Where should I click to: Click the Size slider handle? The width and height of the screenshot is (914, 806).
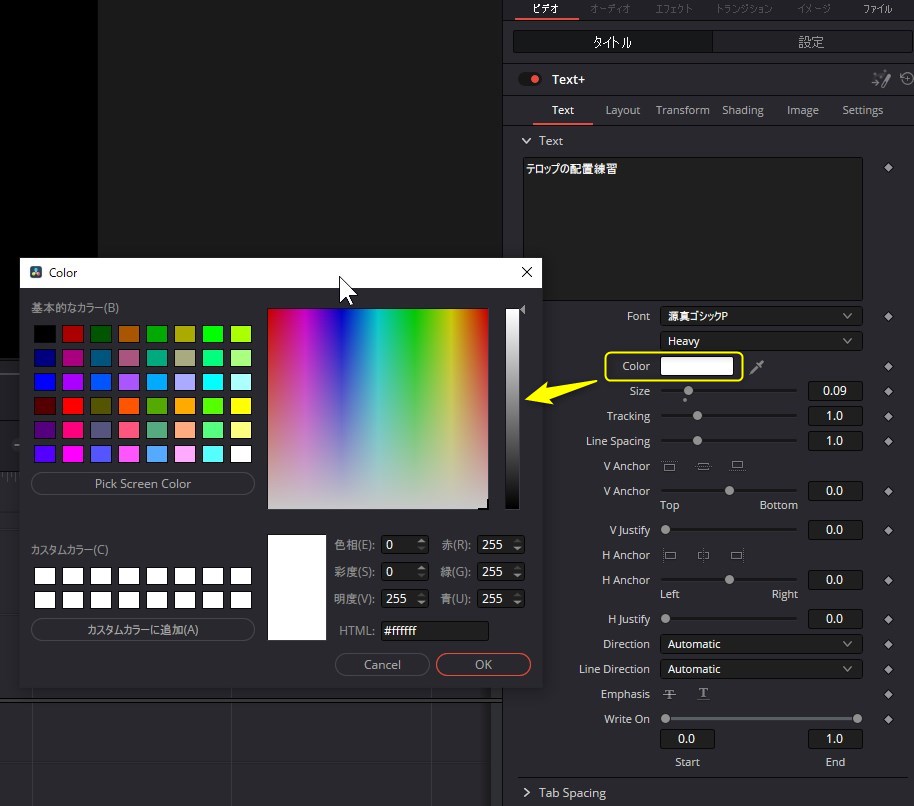point(688,390)
